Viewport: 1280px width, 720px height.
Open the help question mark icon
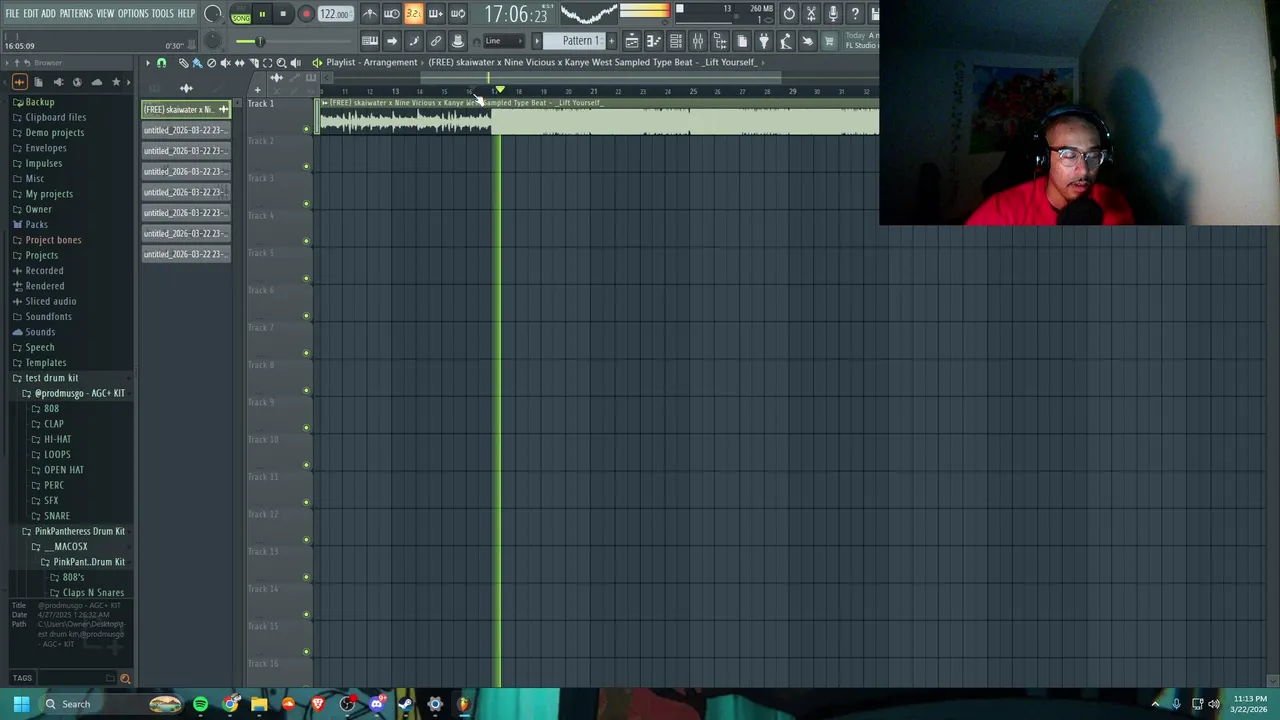[x=855, y=14]
